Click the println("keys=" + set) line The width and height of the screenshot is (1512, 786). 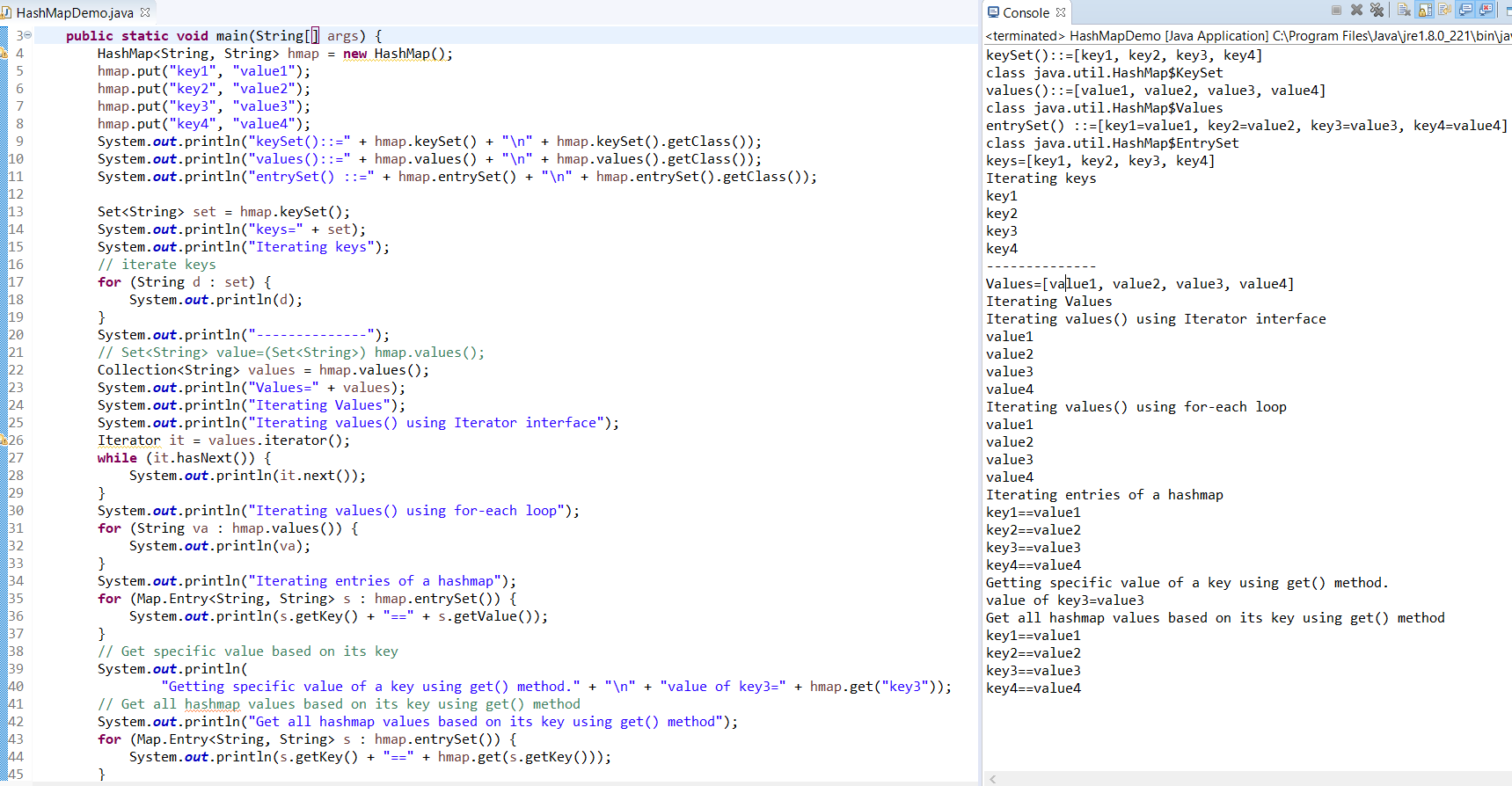(231, 229)
